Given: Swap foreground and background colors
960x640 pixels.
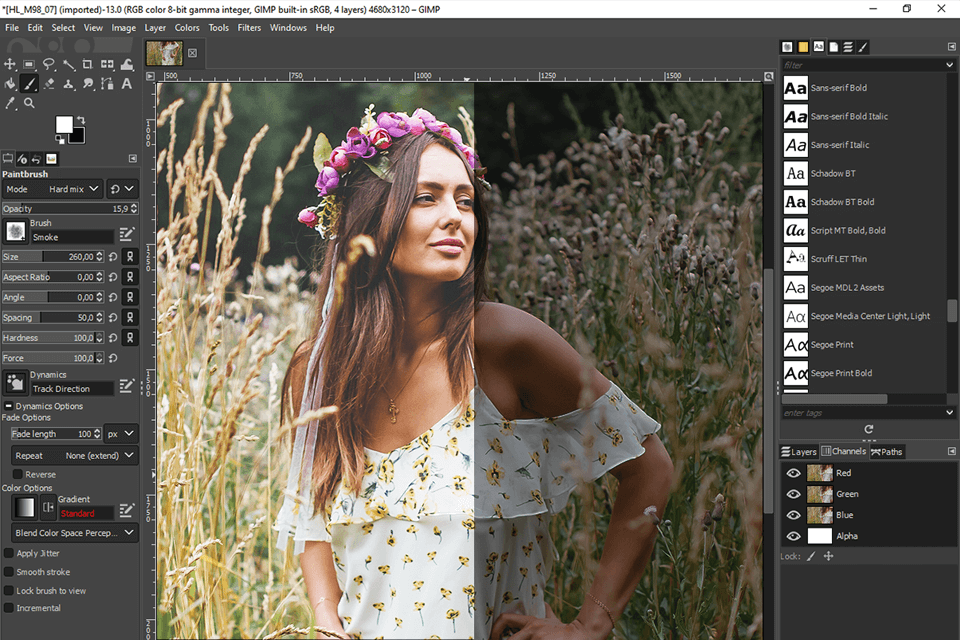Looking at the screenshot, I should [x=83, y=118].
